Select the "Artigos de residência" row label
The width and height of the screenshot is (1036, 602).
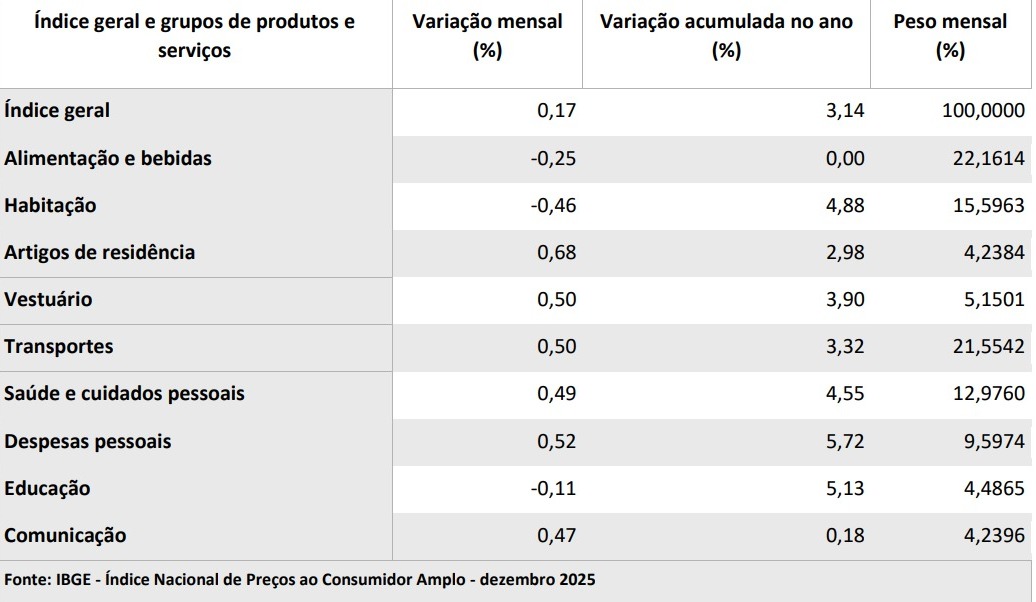pos(99,252)
